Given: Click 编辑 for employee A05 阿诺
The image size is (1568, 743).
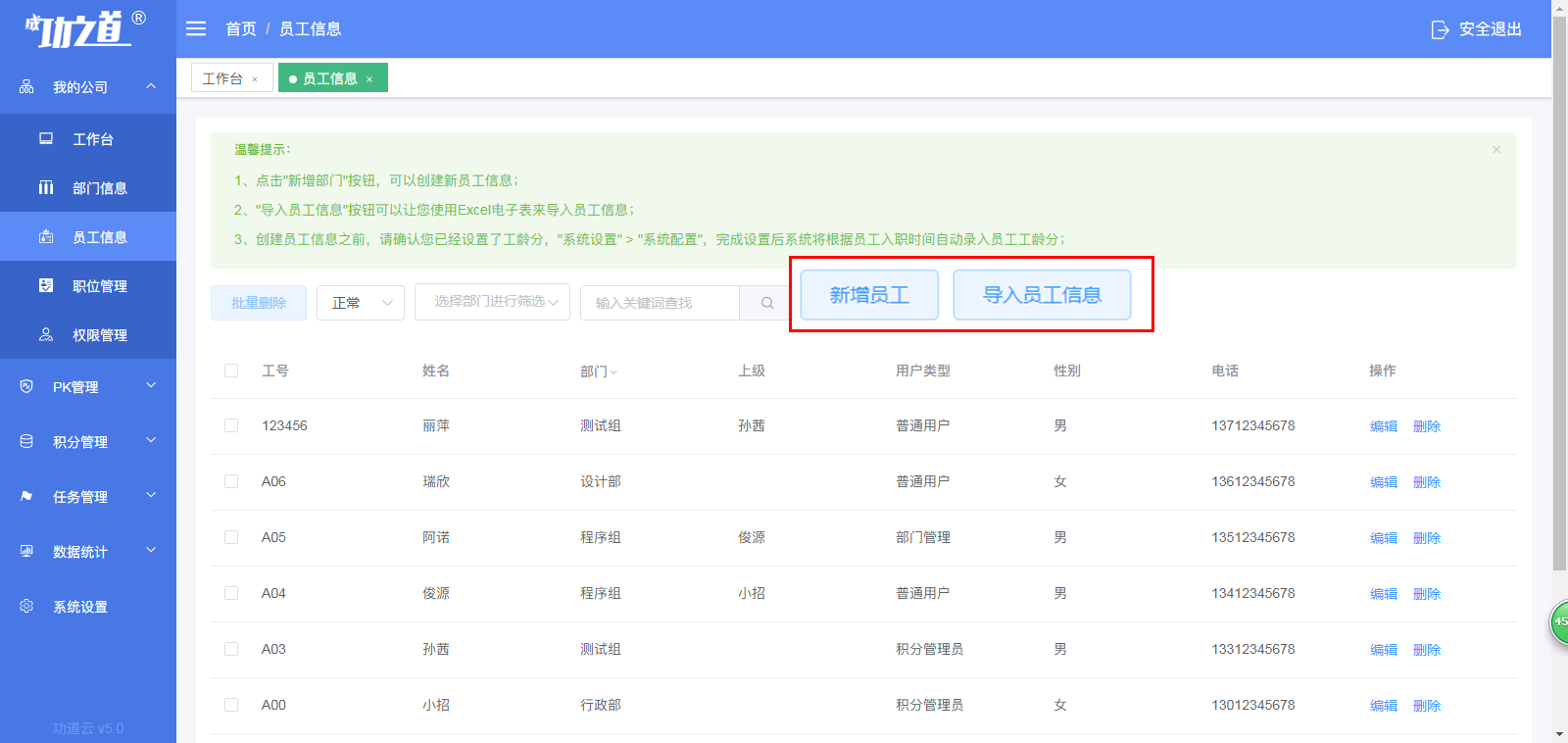Looking at the screenshot, I should [1384, 538].
